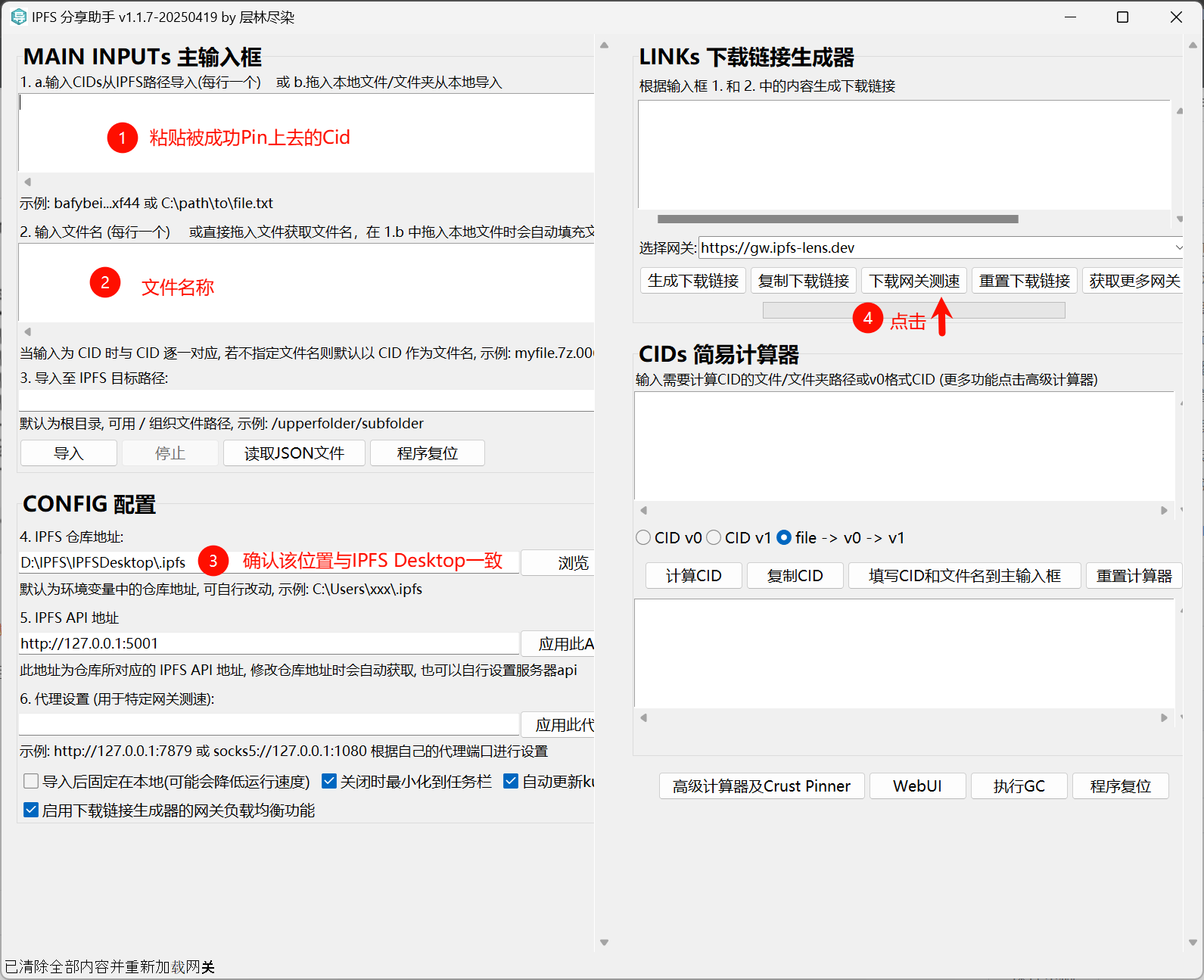Screen dimensions: 1204x980
Task: Click the 下载网关测速 button
Action: [913, 281]
